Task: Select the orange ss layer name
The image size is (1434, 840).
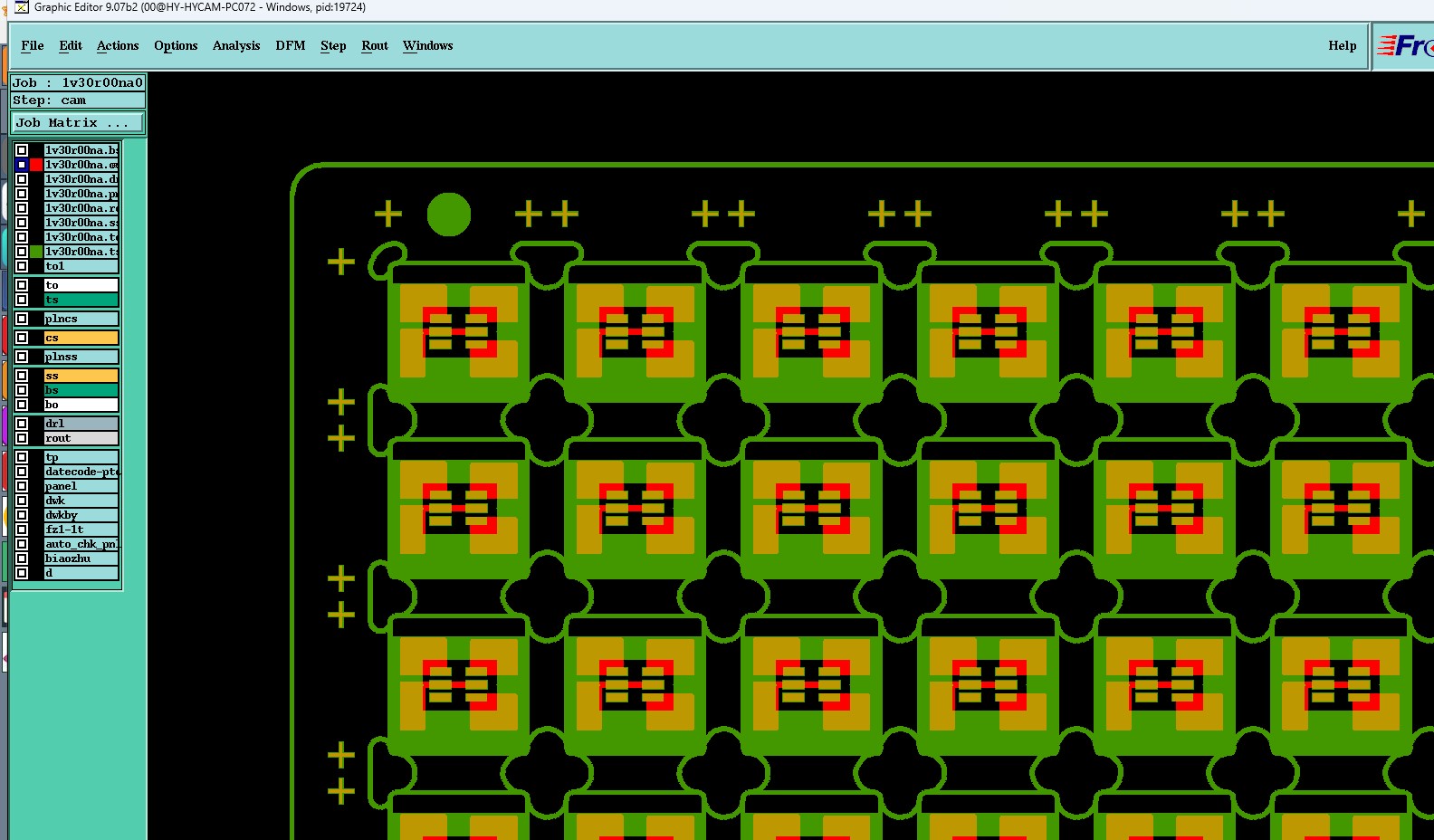Action: pos(81,376)
